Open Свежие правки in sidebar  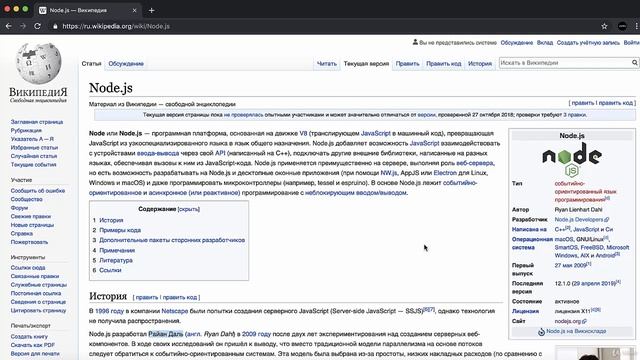(31, 217)
